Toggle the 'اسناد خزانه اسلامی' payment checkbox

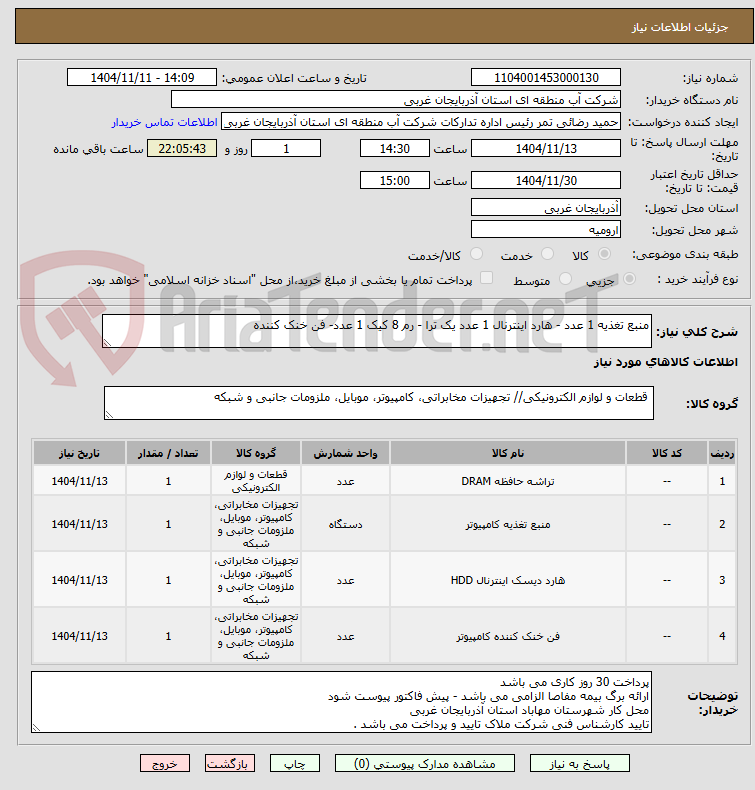tap(487, 278)
